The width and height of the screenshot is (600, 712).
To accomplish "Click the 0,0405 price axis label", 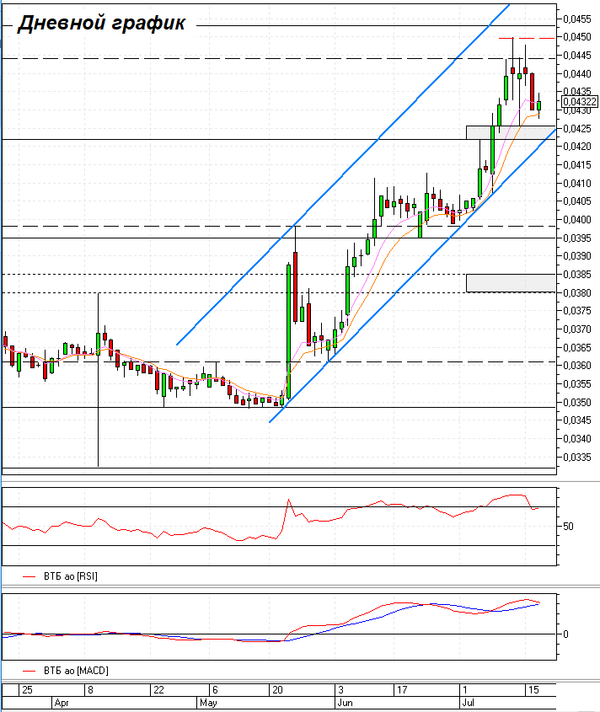I will [x=577, y=201].
